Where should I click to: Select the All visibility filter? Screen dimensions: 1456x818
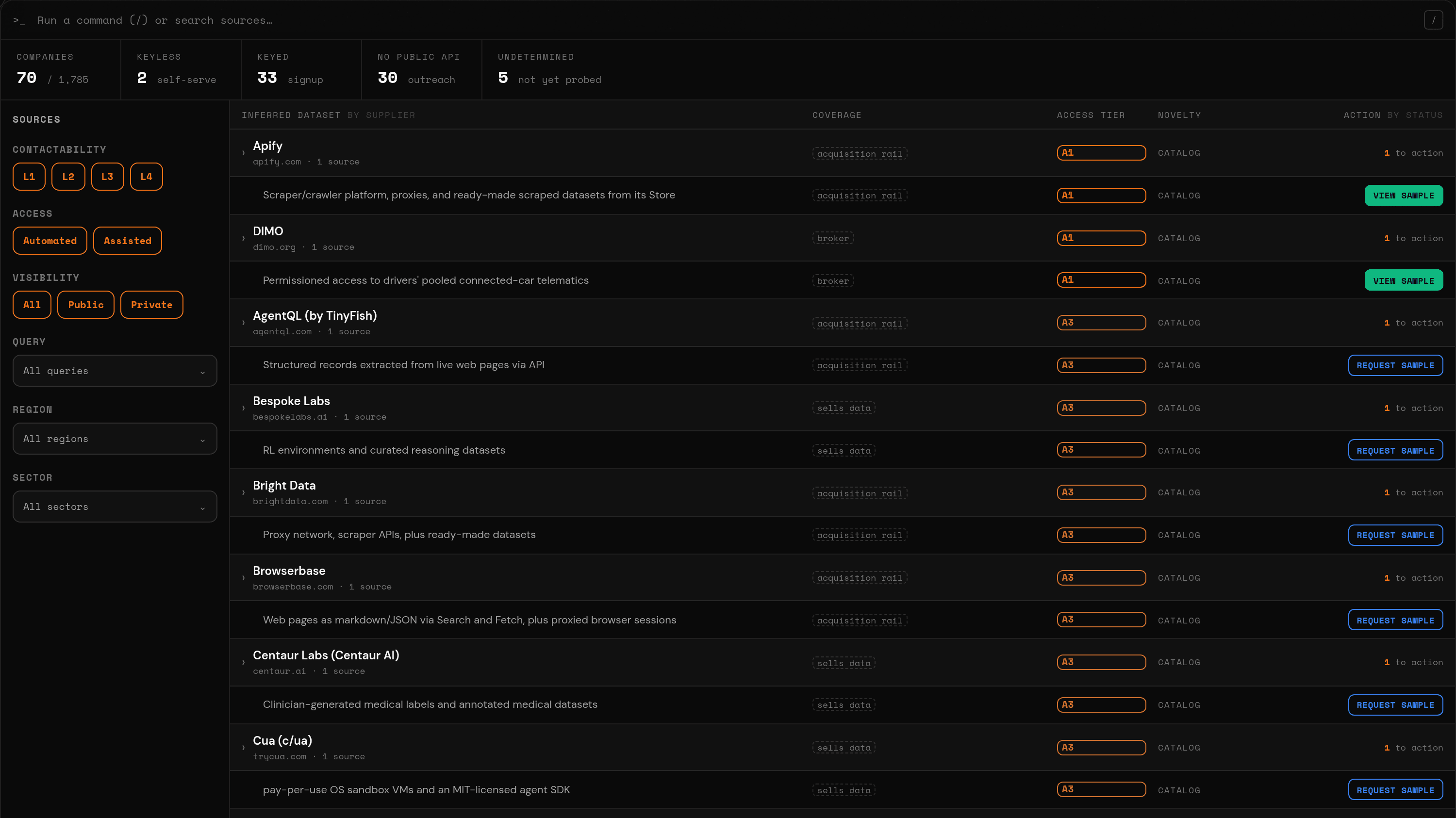[x=32, y=305]
